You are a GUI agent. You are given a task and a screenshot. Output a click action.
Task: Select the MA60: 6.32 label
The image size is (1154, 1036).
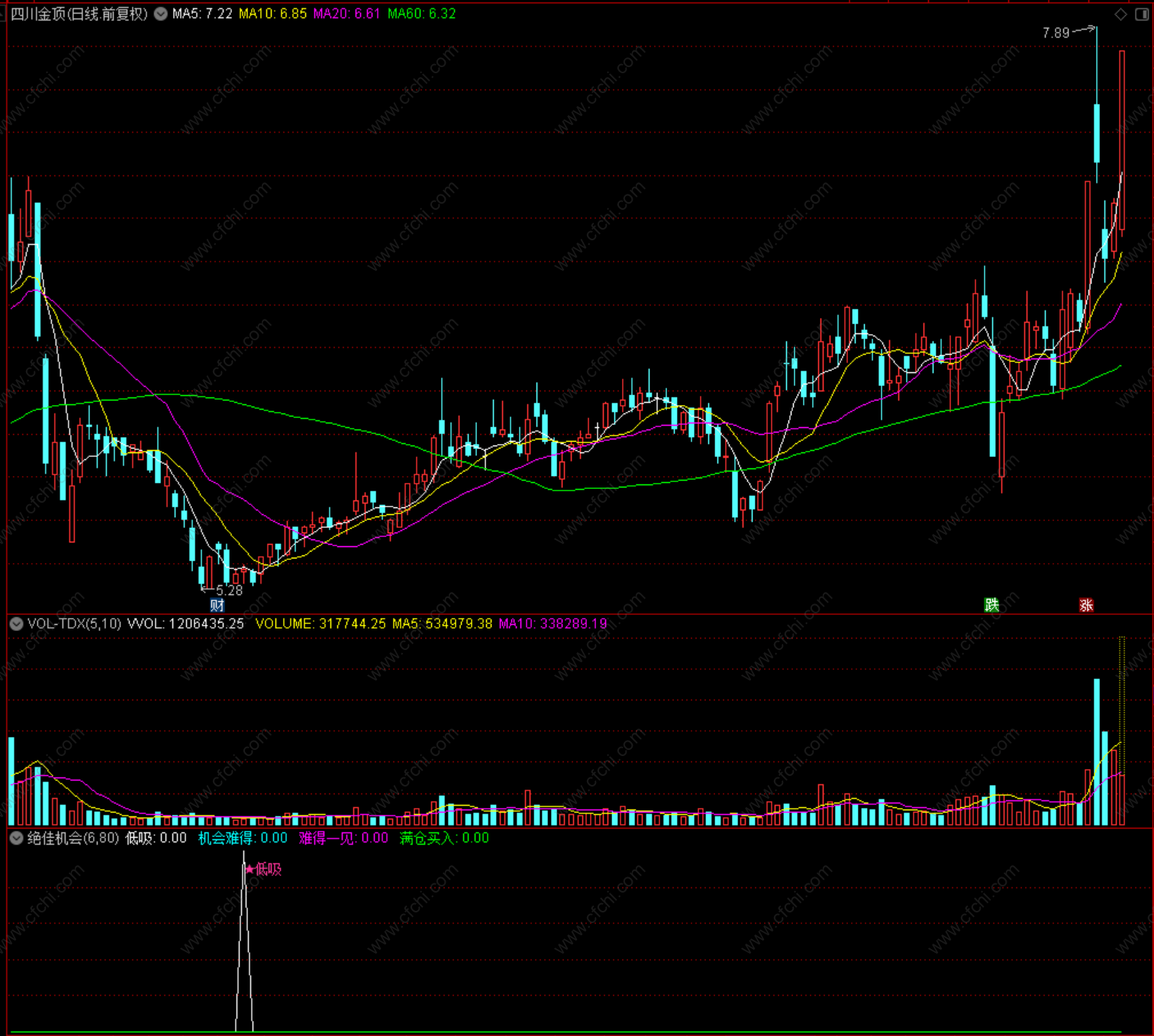421,14
